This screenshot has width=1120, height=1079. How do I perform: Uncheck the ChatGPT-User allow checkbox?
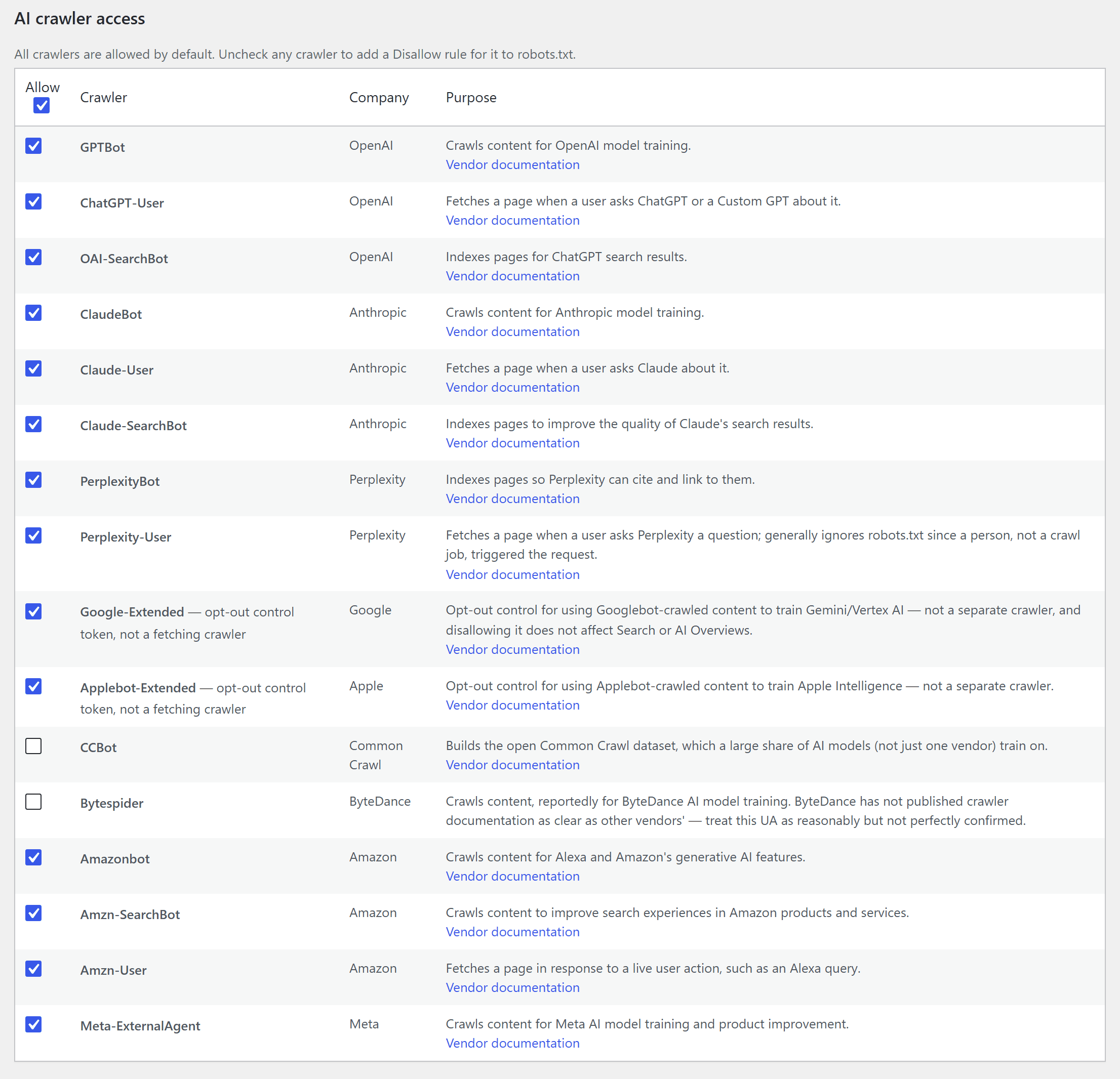(34, 201)
